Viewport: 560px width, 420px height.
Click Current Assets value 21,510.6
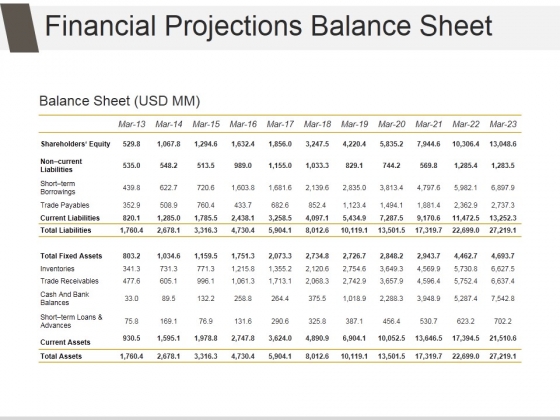click(503, 338)
